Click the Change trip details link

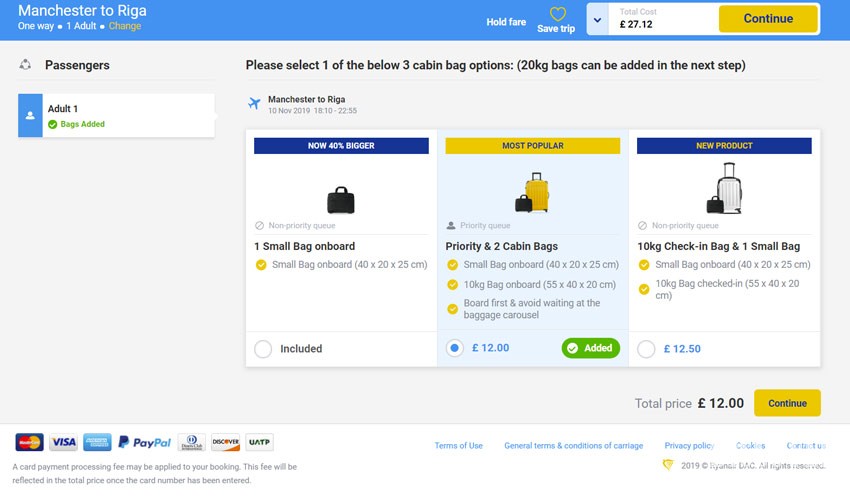click(x=125, y=26)
